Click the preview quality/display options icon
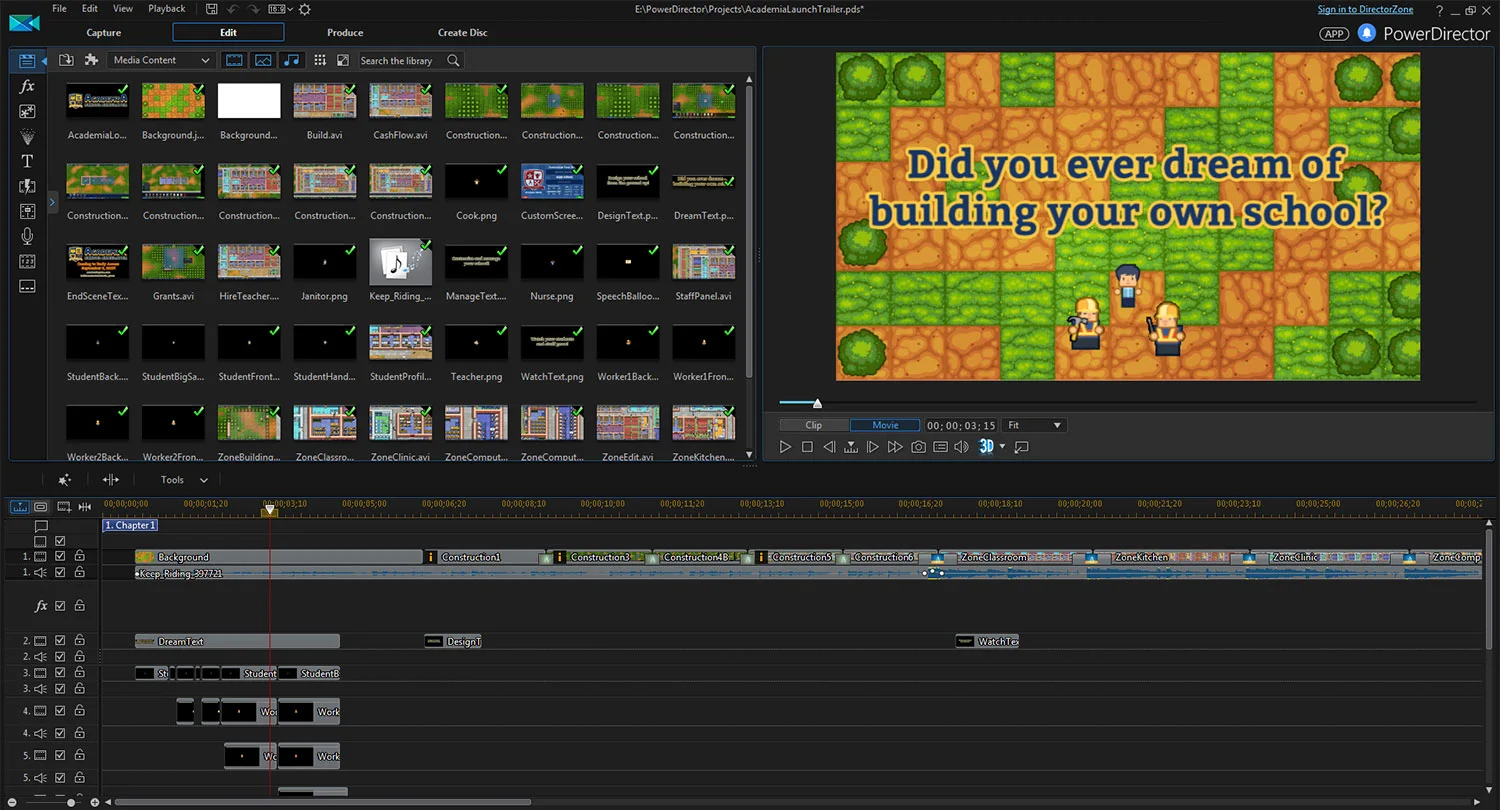This screenshot has height=810, width=1500. click(940, 447)
